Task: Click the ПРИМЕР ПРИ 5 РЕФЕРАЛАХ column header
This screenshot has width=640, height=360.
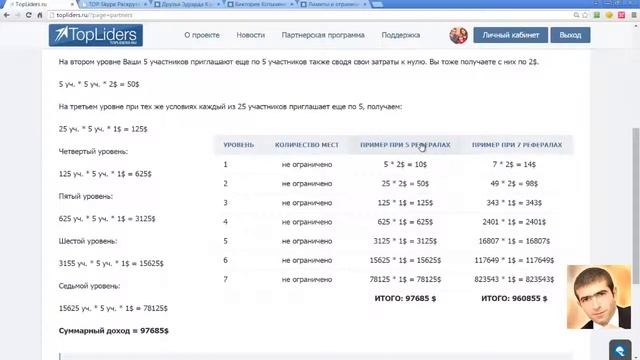Action: [x=405, y=145]
